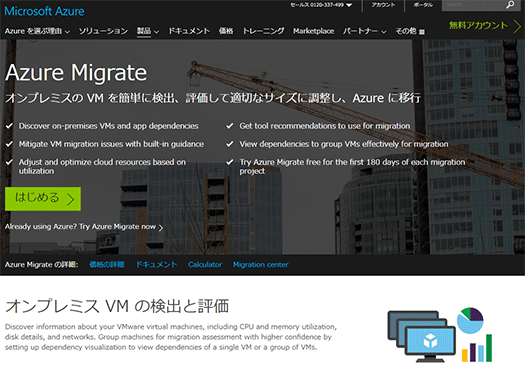Click 'Get tool recommendations to use for migration'
The height and width of the screenshot is (377, 525).
coord(324,126)
